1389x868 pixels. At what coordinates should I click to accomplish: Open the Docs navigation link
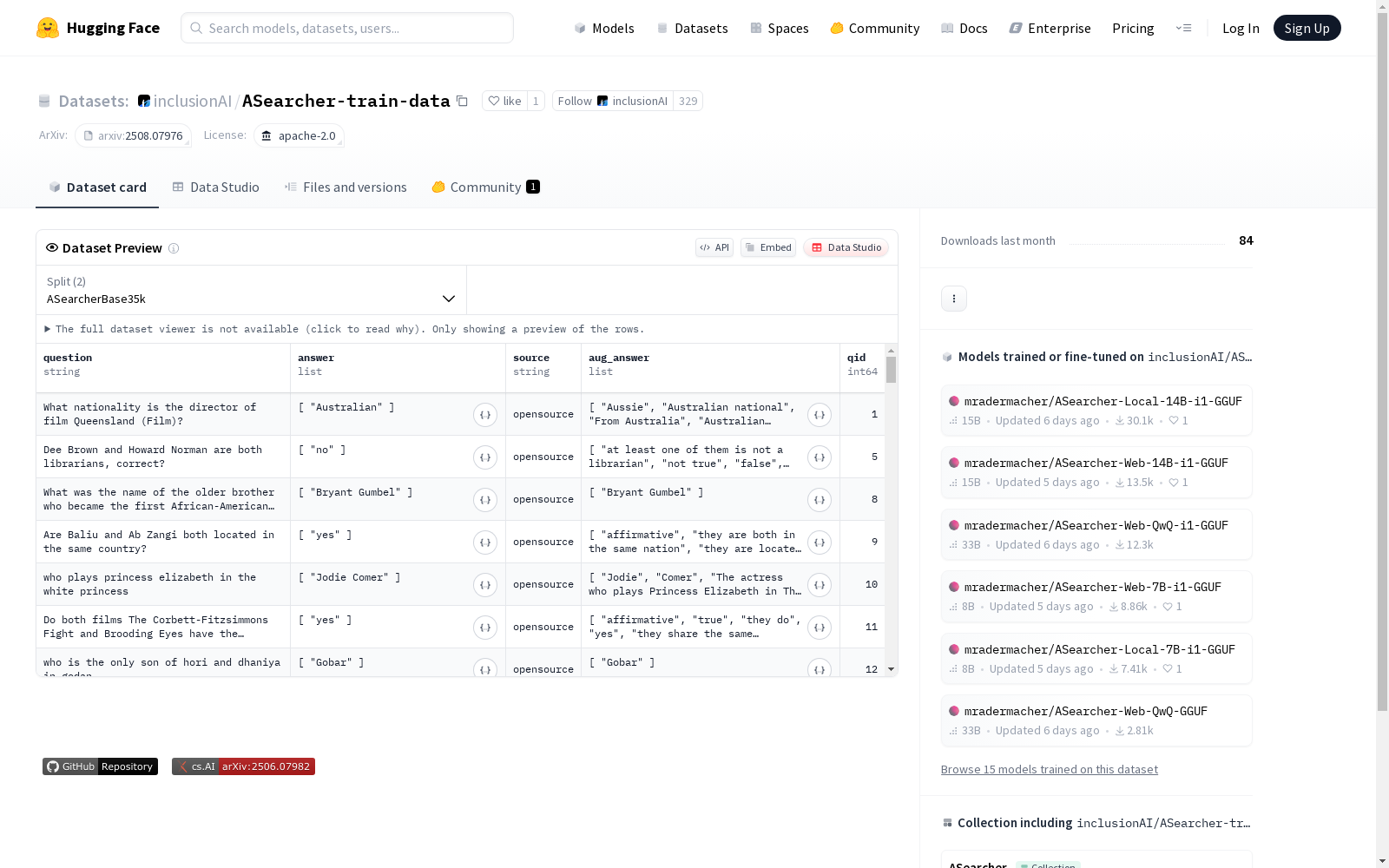tap(964, 28)
